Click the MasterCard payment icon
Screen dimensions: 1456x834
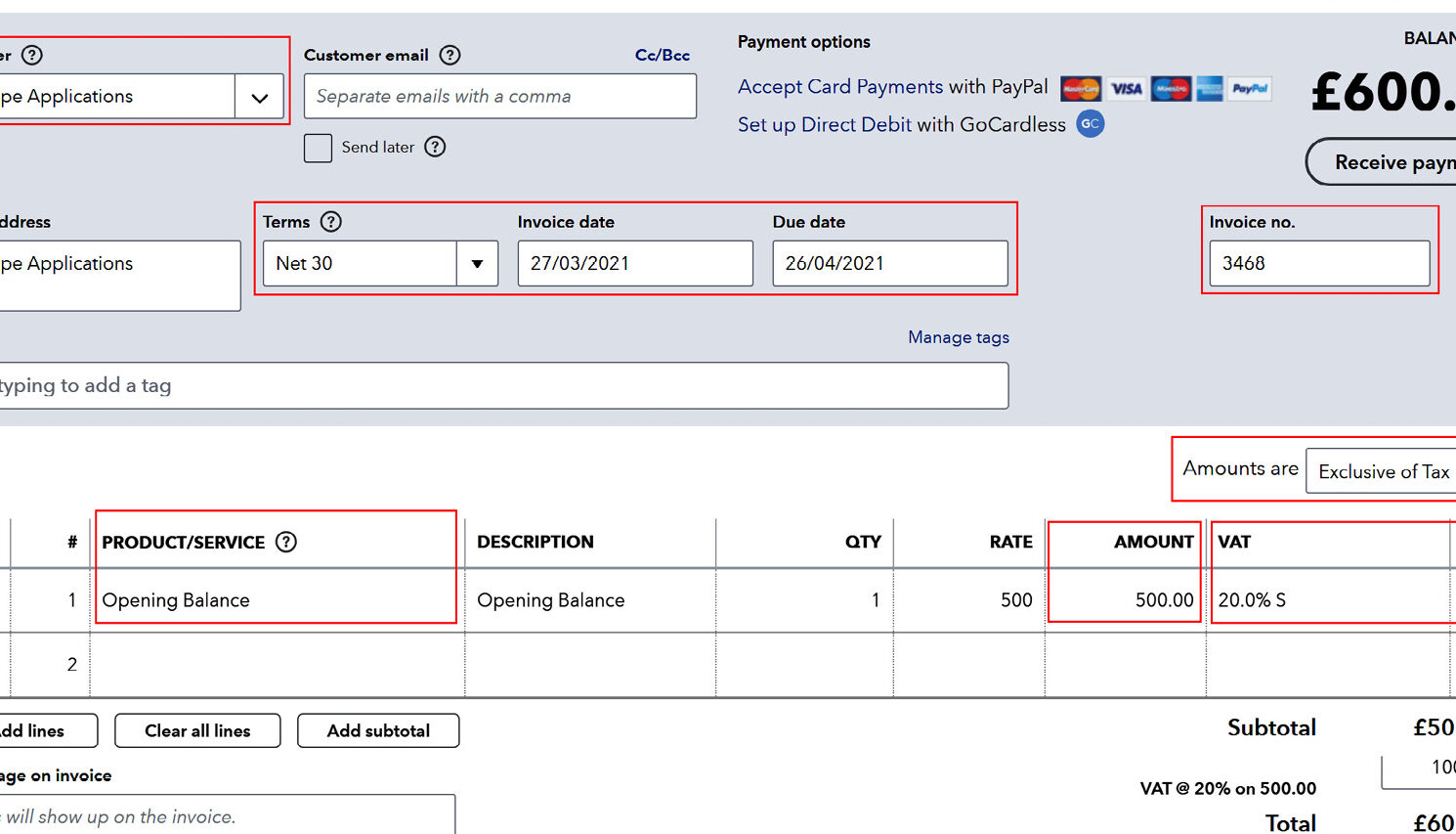tap(1081, 88)
